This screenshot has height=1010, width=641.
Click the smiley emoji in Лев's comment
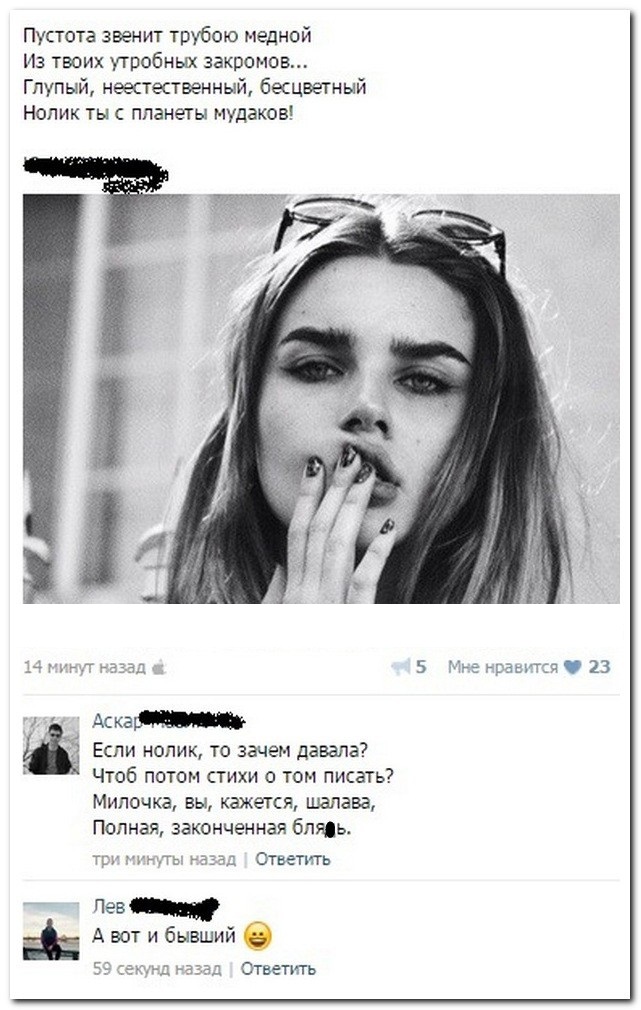tap(257, 936)
